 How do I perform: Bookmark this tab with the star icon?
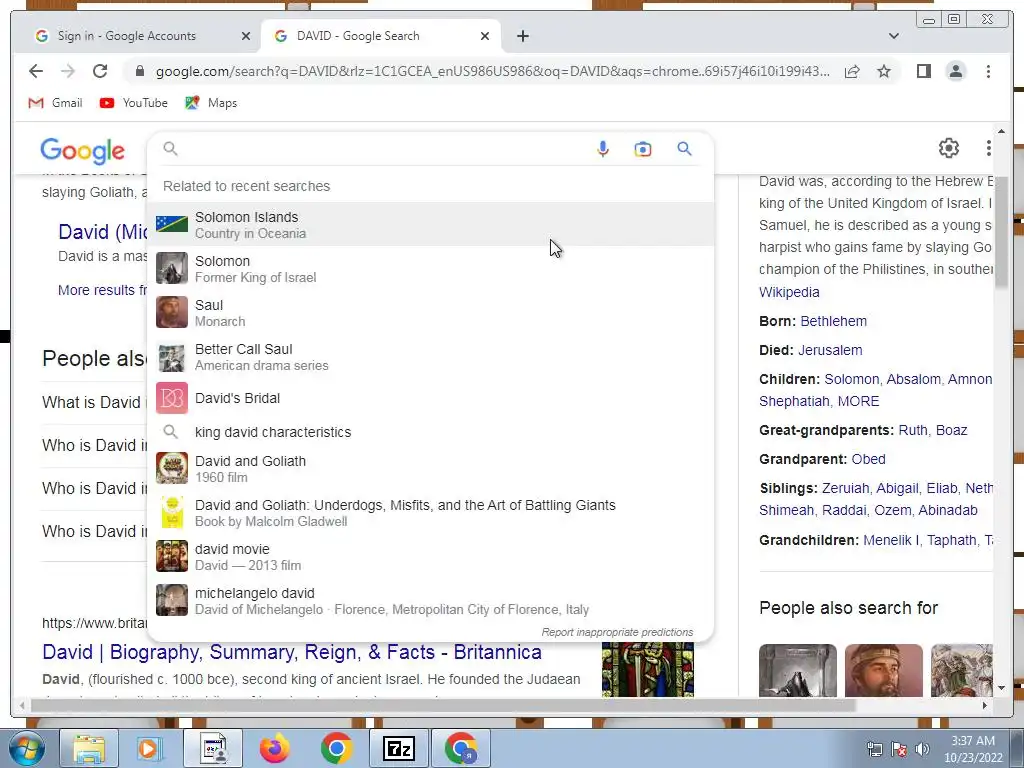coord(884,71)
